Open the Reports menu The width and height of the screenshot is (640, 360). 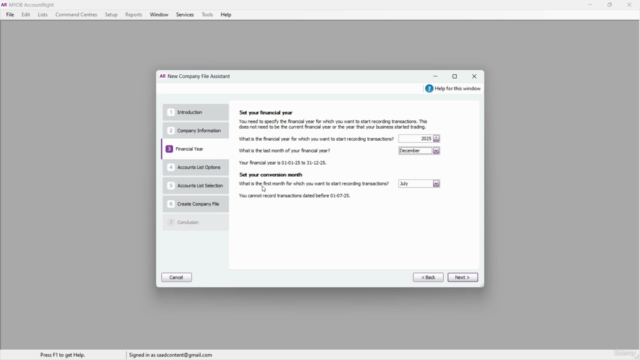tap(133, 15)
